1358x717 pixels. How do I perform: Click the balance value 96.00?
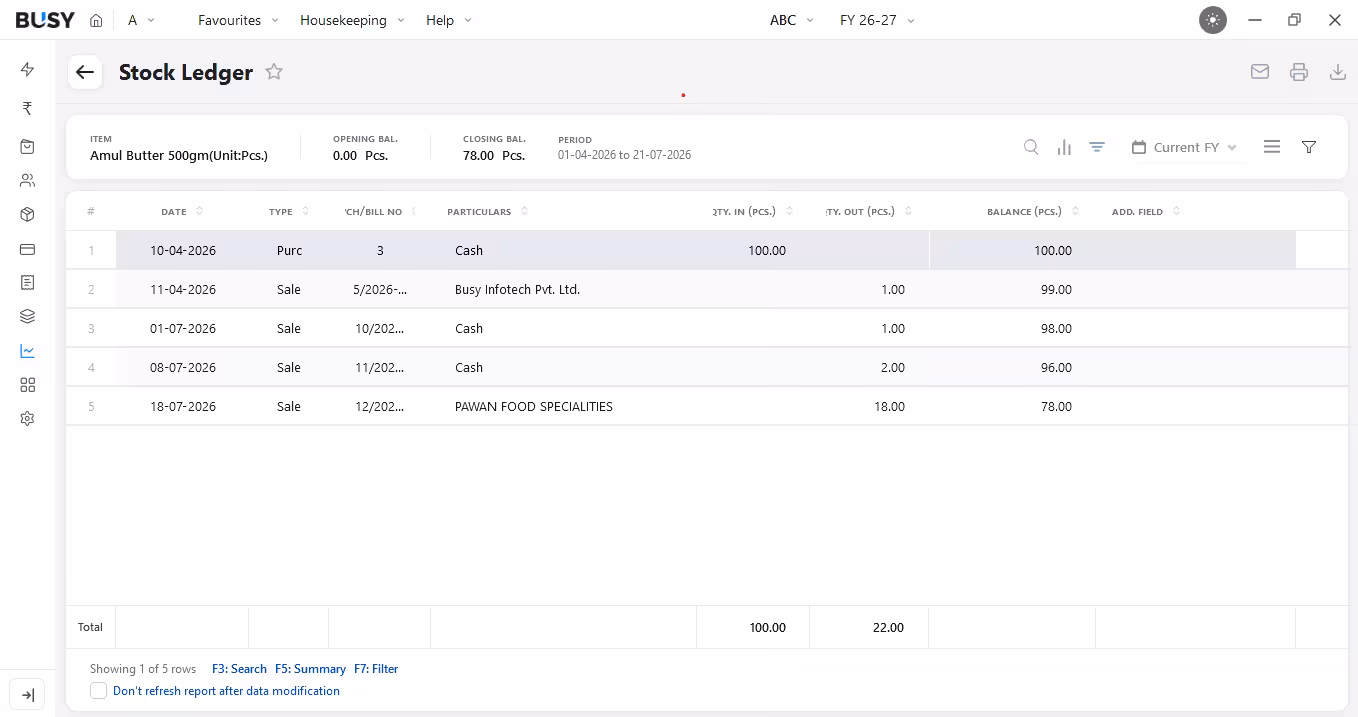[x=1056, y=368]
